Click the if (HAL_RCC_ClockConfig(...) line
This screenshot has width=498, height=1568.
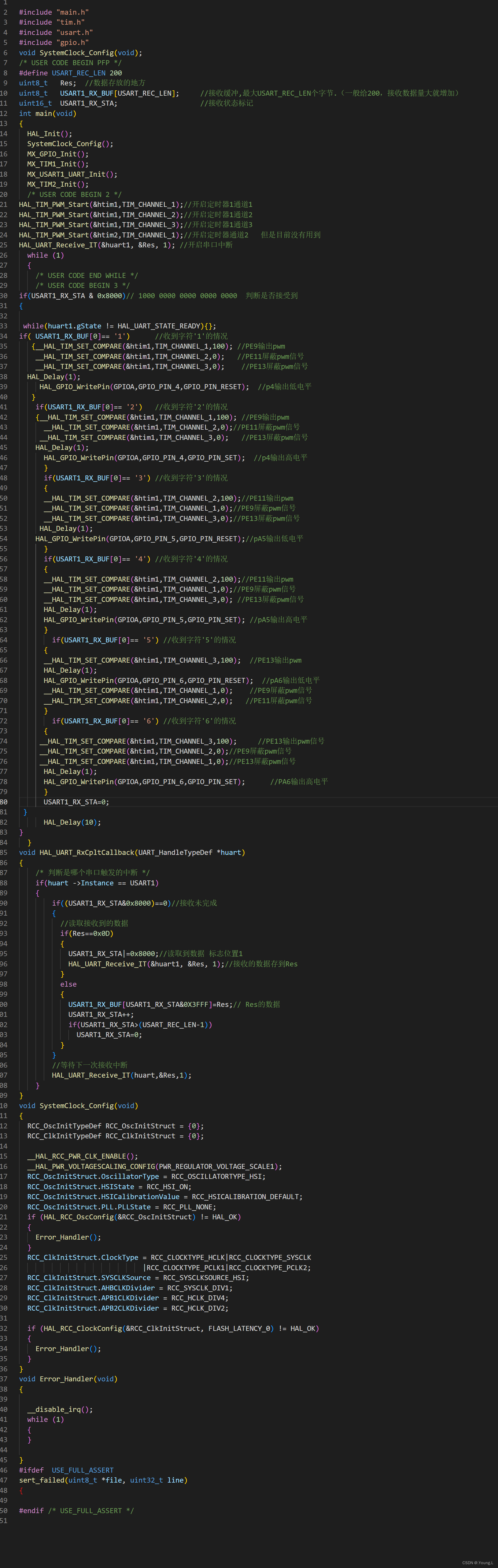(x=173, y=1329)
